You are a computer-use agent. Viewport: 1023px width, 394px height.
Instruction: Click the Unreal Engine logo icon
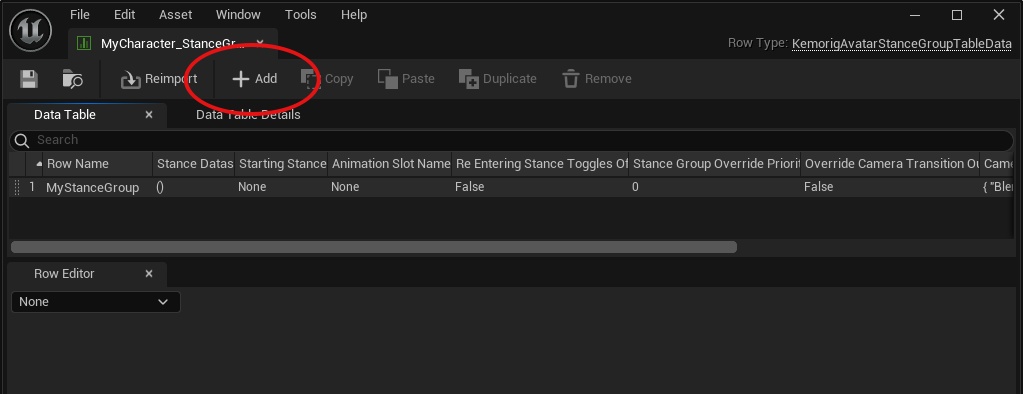(x=31, y=29)
